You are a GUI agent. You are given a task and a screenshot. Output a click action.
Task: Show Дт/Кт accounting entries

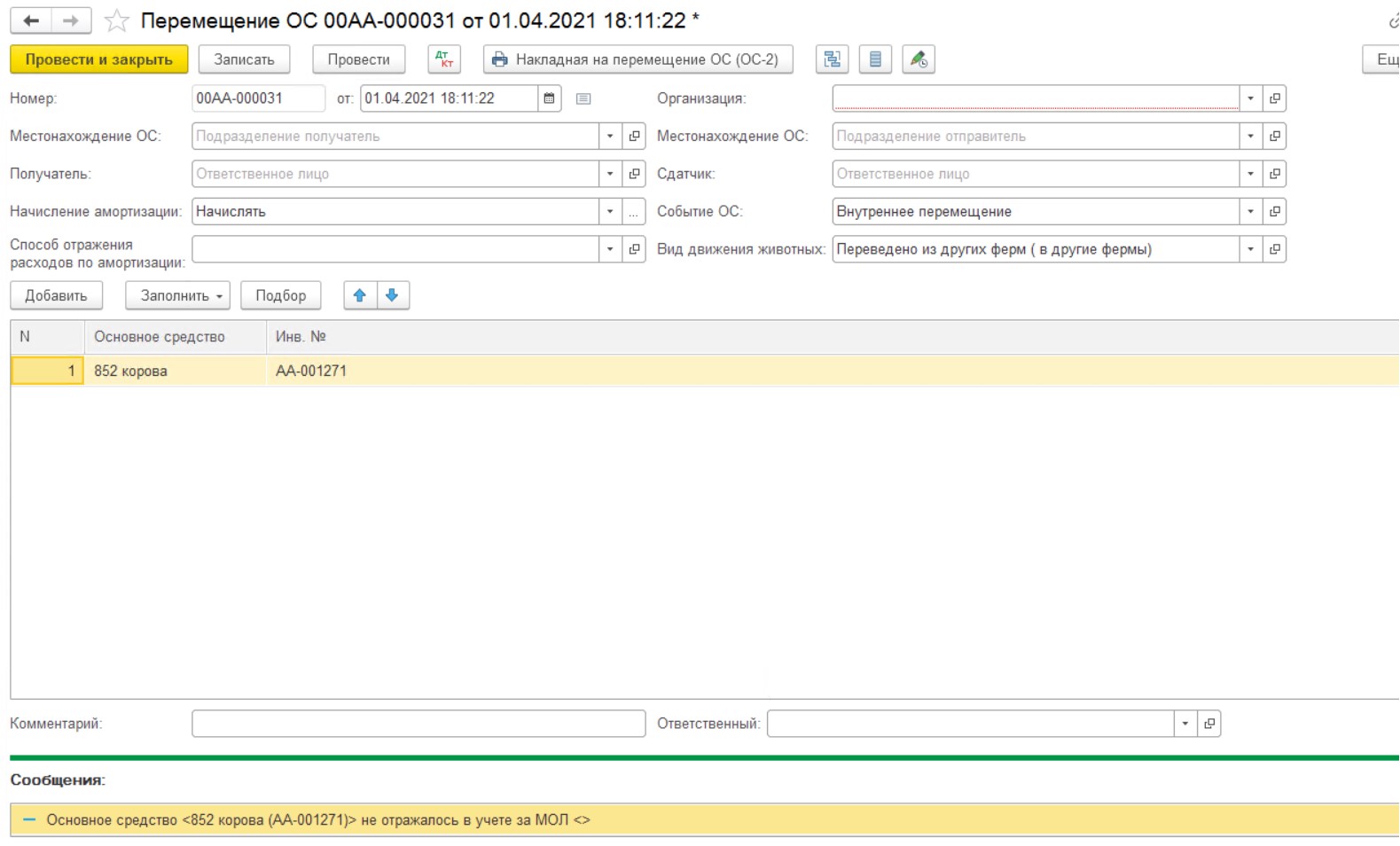click(x=444, y=59)
